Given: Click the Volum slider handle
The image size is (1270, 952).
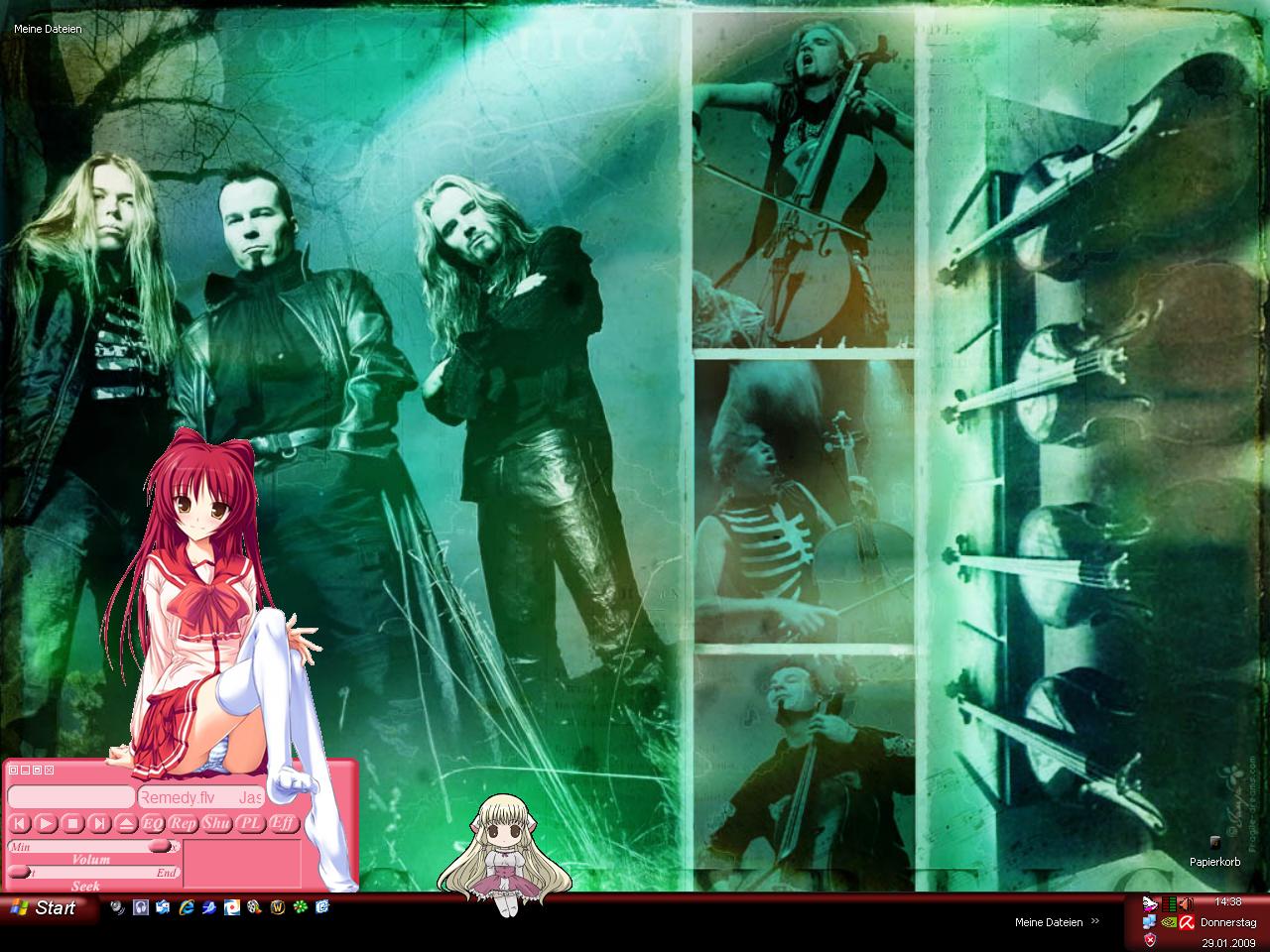Looking at the screenshot, I should 159,847.
